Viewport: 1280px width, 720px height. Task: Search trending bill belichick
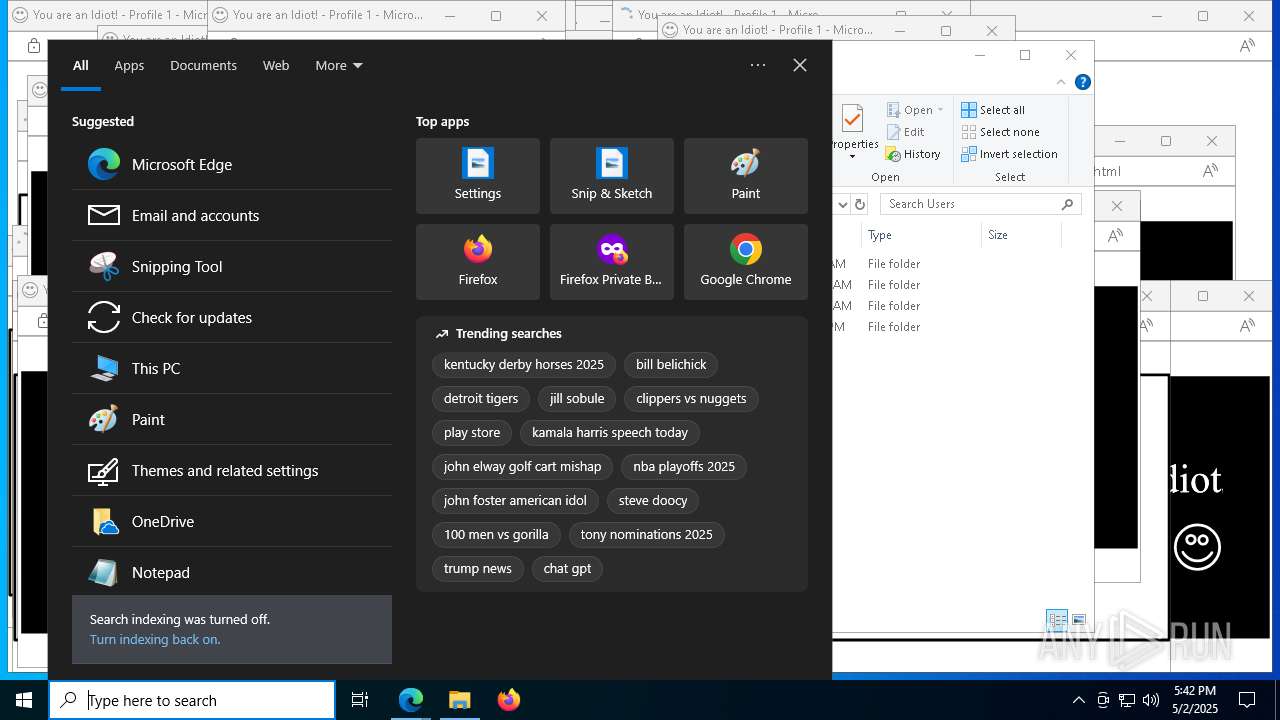[671, 365]
